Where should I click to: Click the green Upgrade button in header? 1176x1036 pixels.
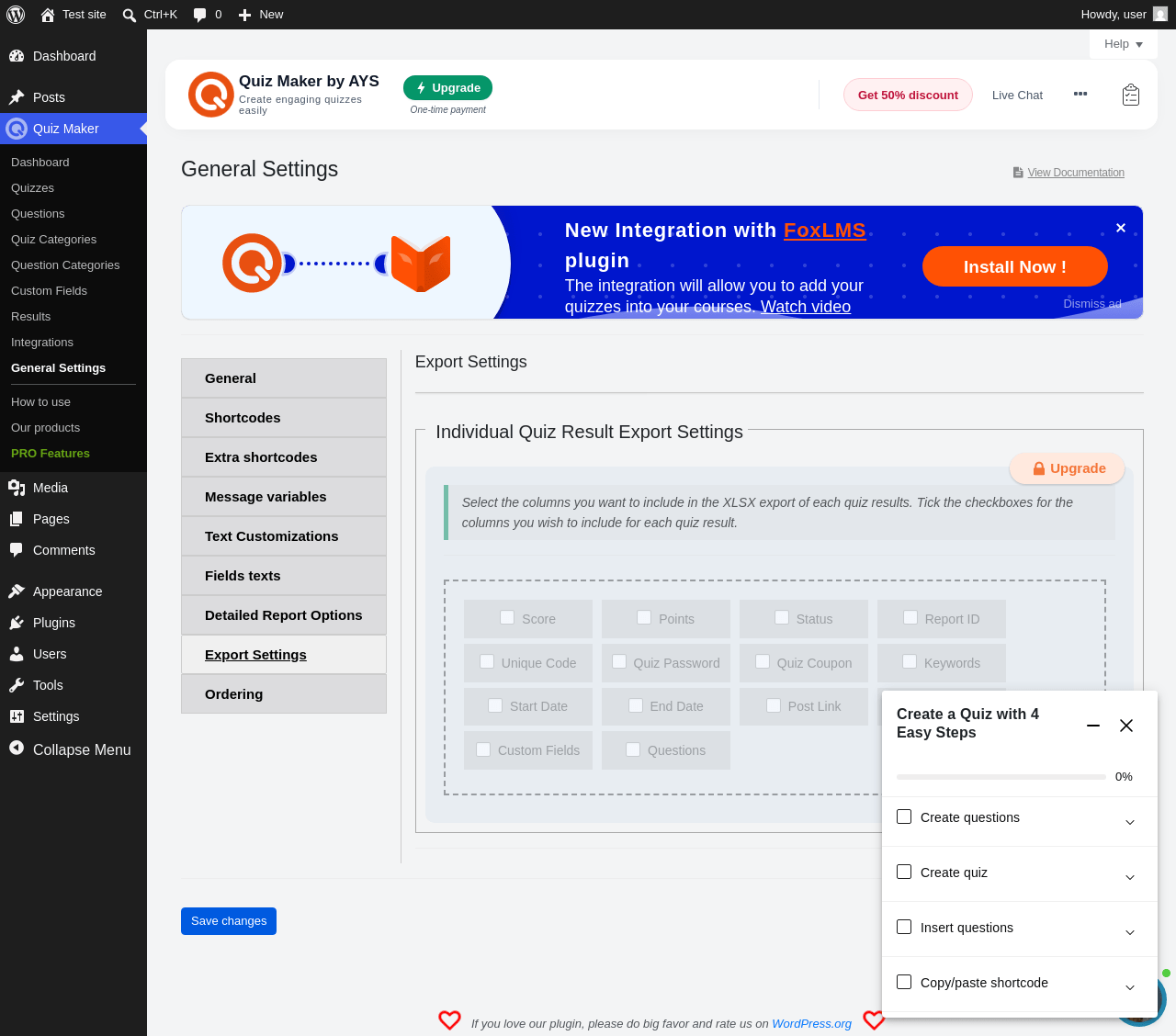447,88
